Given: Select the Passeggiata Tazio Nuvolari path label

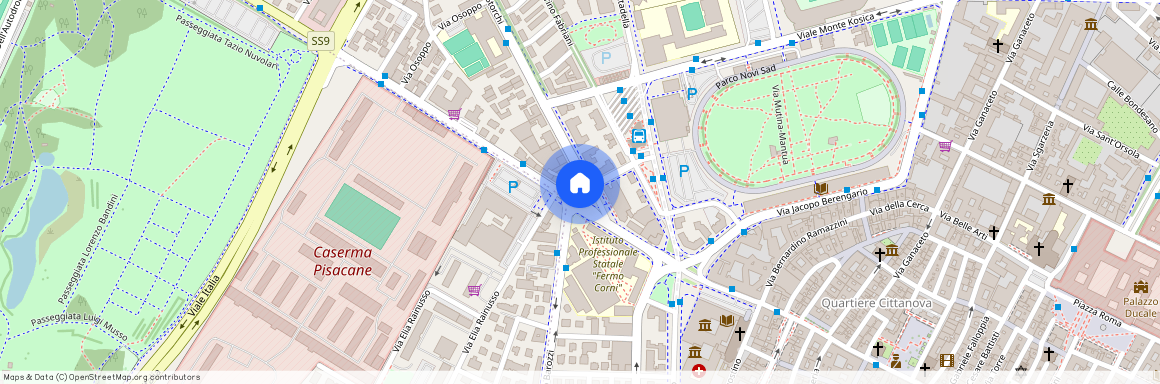Looking at the screenshot, I should coord(226,41).
